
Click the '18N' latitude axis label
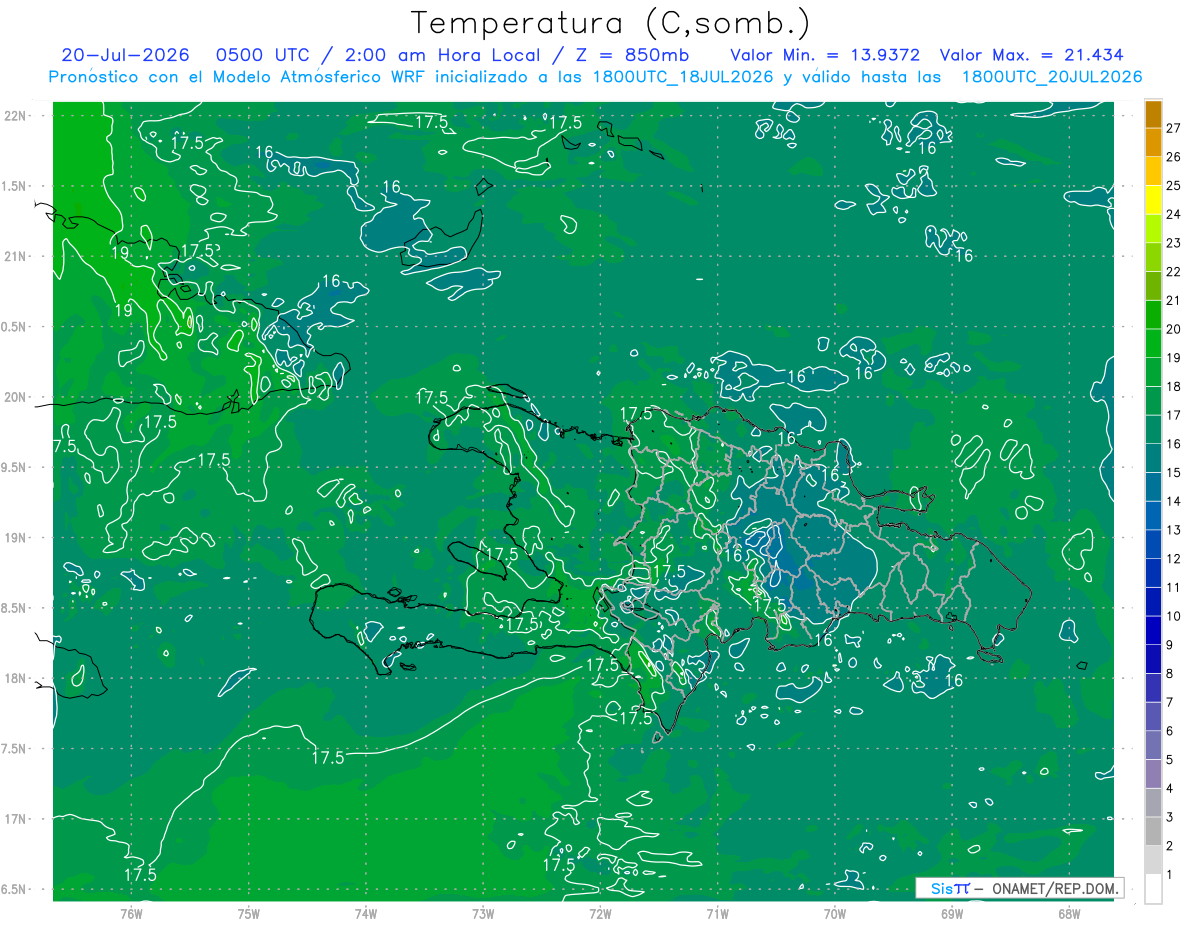coord(15,678)
